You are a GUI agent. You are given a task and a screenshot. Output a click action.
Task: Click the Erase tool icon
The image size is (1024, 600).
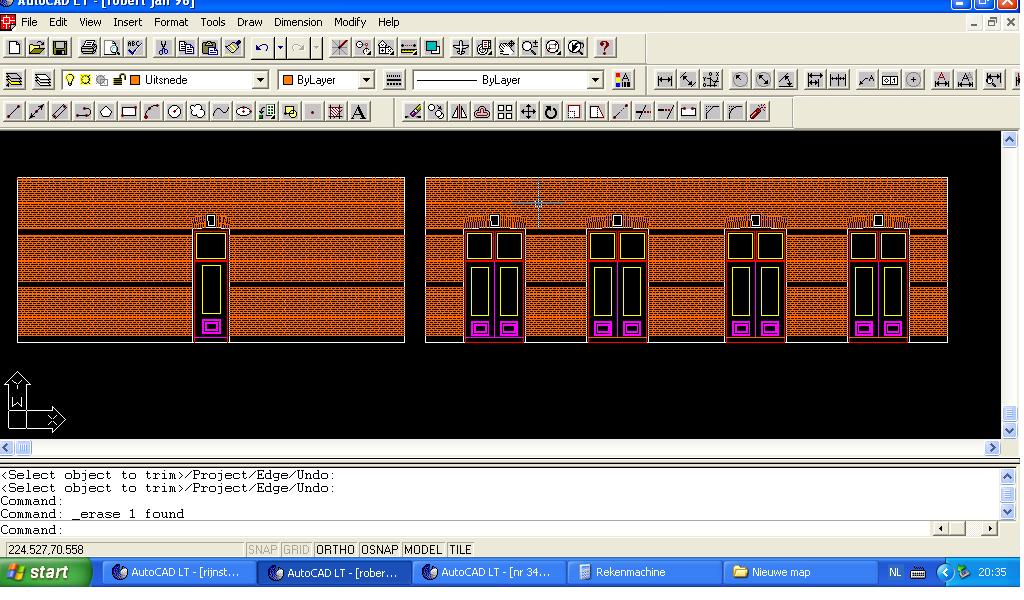click(413, 112)
